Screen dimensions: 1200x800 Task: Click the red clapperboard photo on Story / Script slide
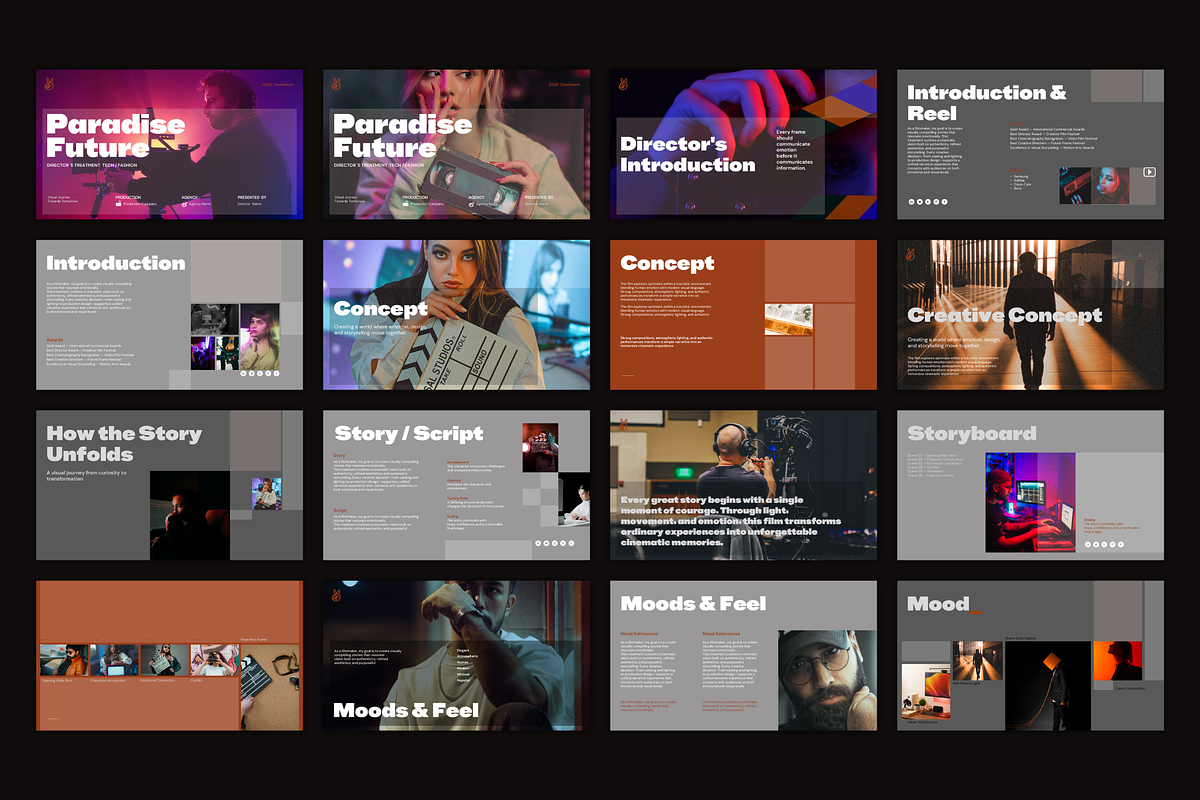(x=540, y=447)
